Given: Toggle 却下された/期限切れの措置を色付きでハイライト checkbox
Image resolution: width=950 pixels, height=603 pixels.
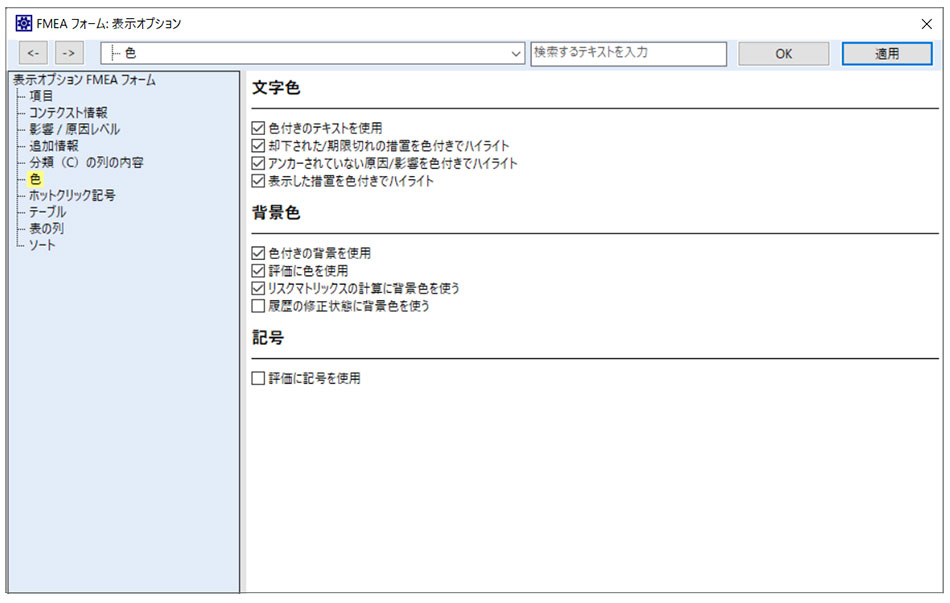Looking at the screenshot, I should (x=258, y=145).
